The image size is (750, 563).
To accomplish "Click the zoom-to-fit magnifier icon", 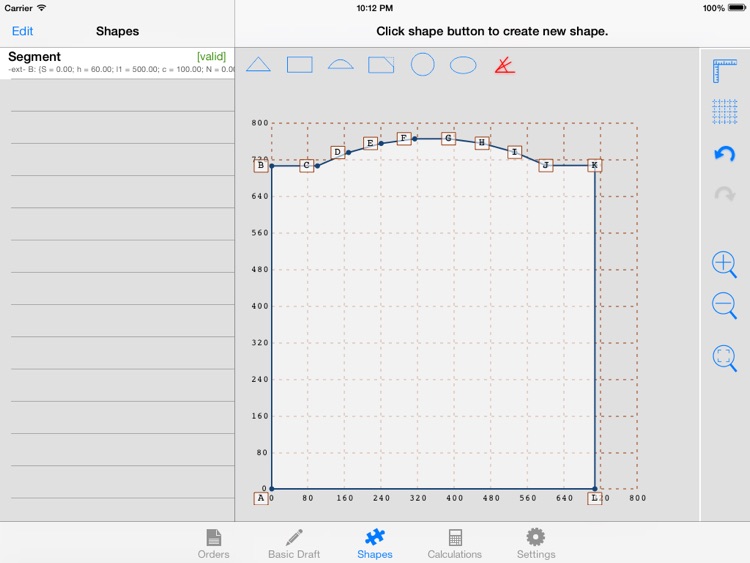I will pyautogui.click(x=724, y=358).
